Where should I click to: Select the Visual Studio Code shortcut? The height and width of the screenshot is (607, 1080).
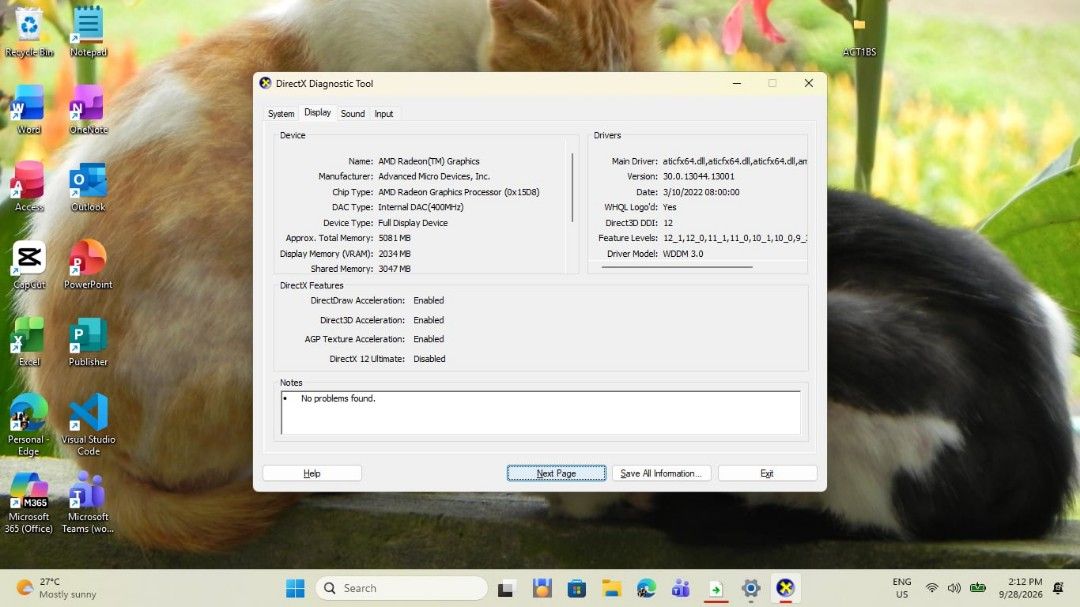click(88, 425)
